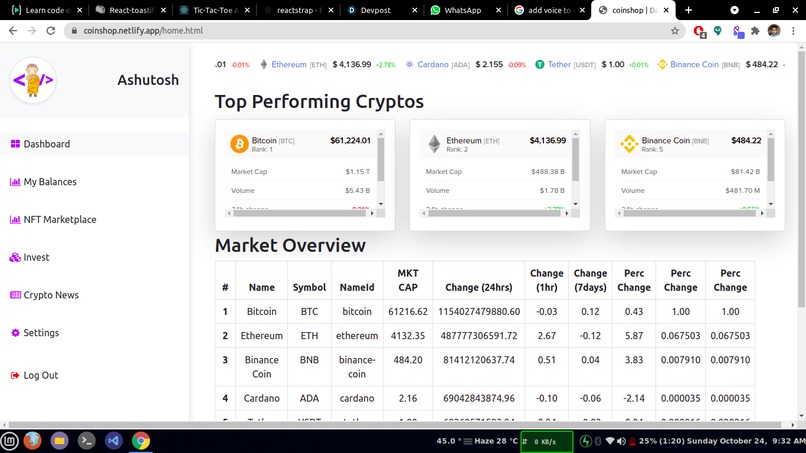Open the tab search dropdown
806x453 pixels.
click(x=735, y=10)
